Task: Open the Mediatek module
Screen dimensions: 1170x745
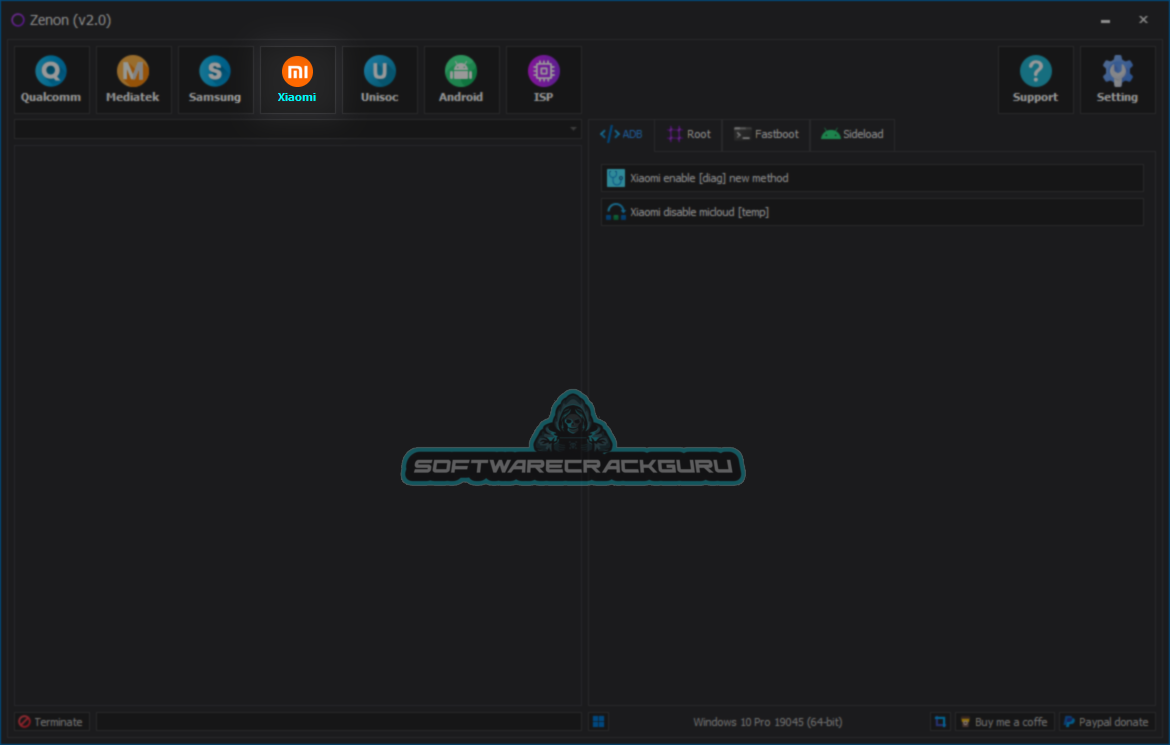Action: pos(133,80)
